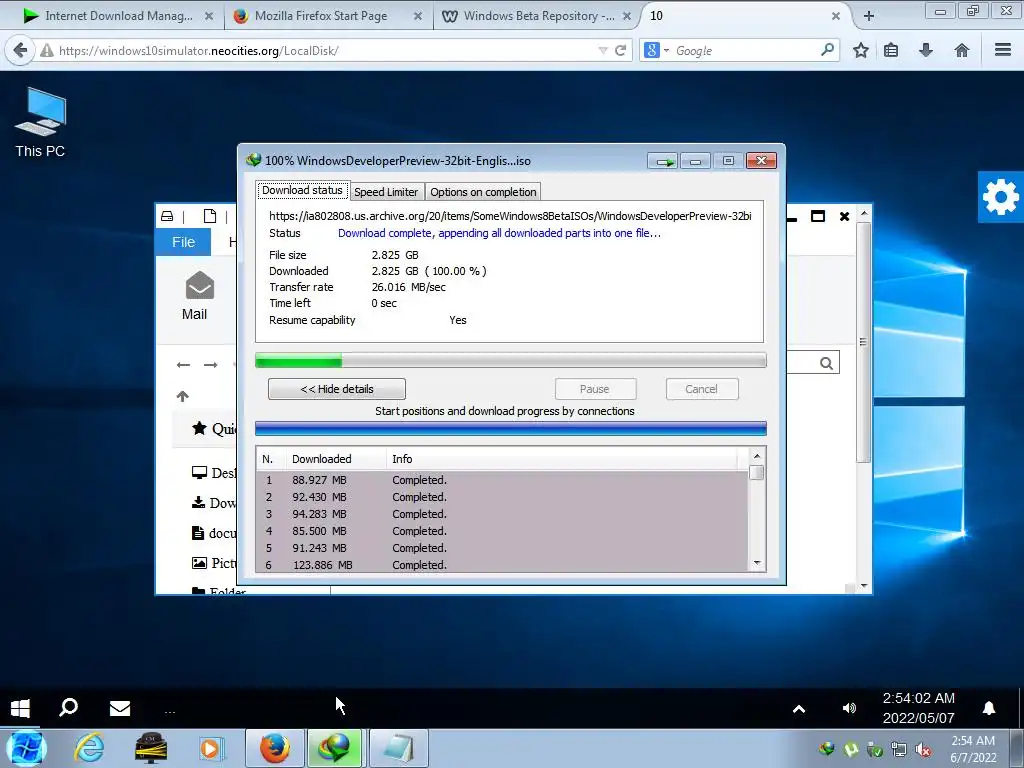Click the connections list scroll-down arrow
This screenshot has height=768, width=1024.
[757, 563]
